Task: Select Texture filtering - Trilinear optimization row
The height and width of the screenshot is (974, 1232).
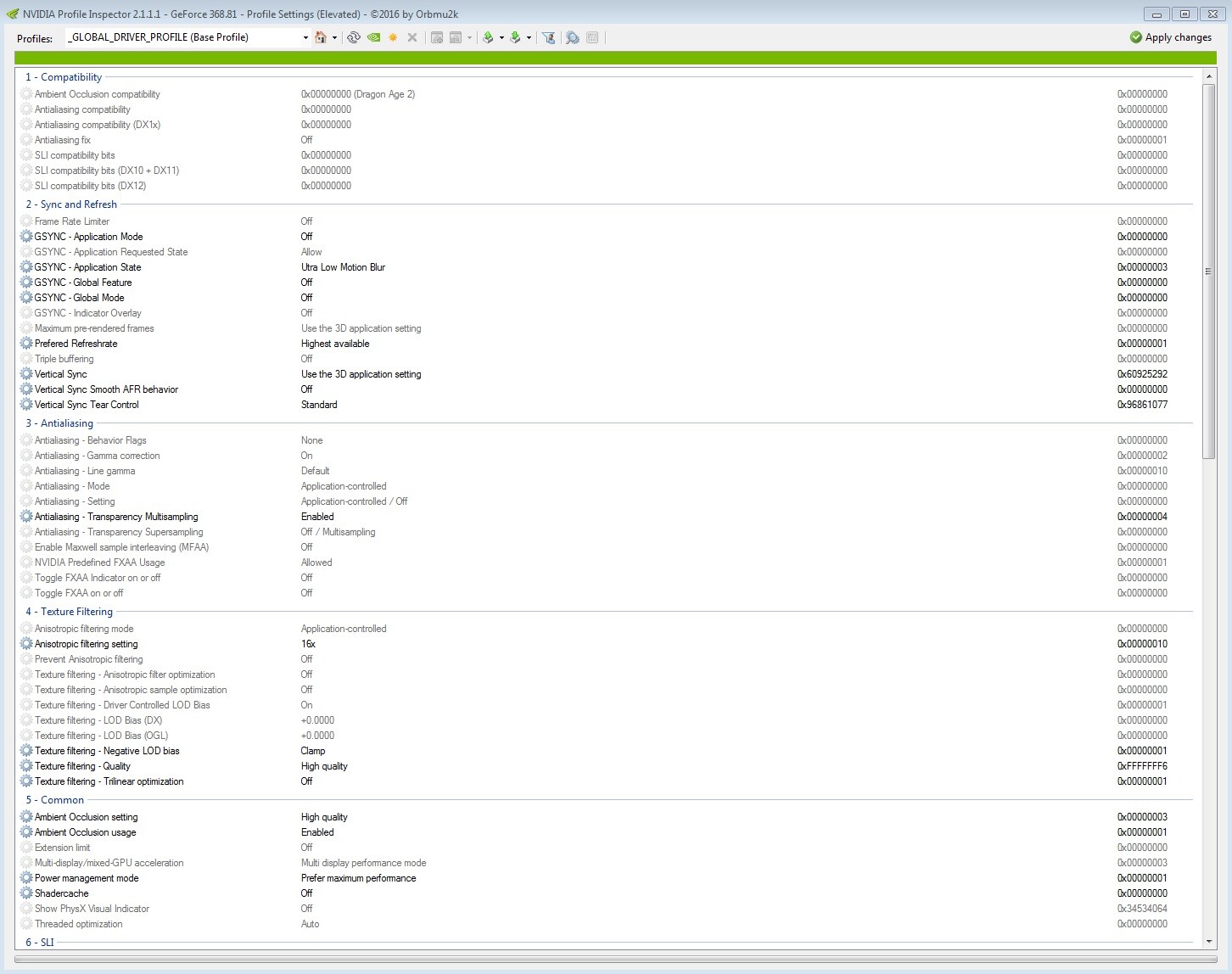Action: click(x=605, y=781)
